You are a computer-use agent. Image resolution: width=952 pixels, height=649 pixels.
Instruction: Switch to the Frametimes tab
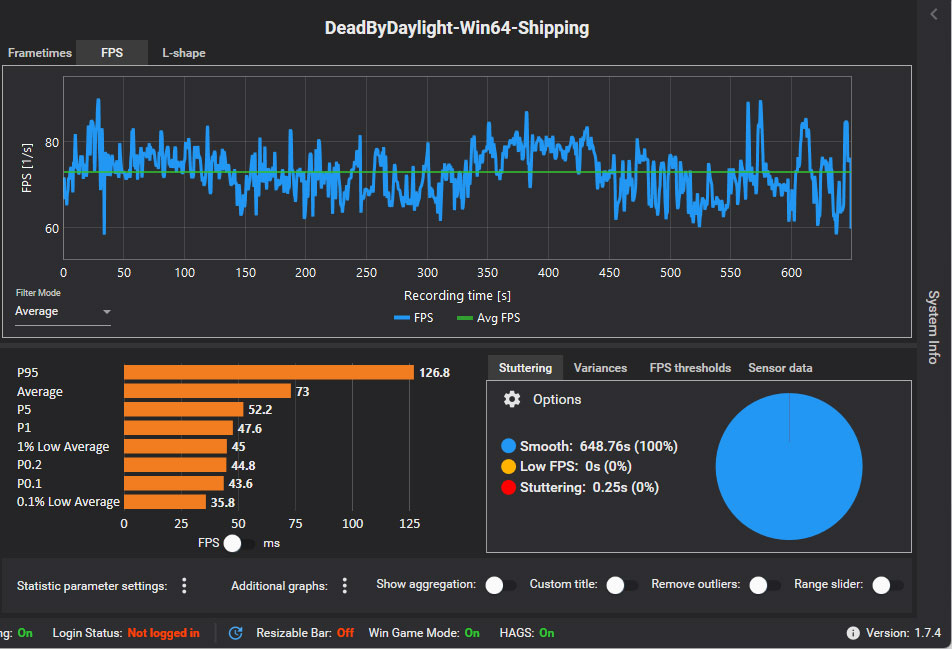[x=40, y=53]
